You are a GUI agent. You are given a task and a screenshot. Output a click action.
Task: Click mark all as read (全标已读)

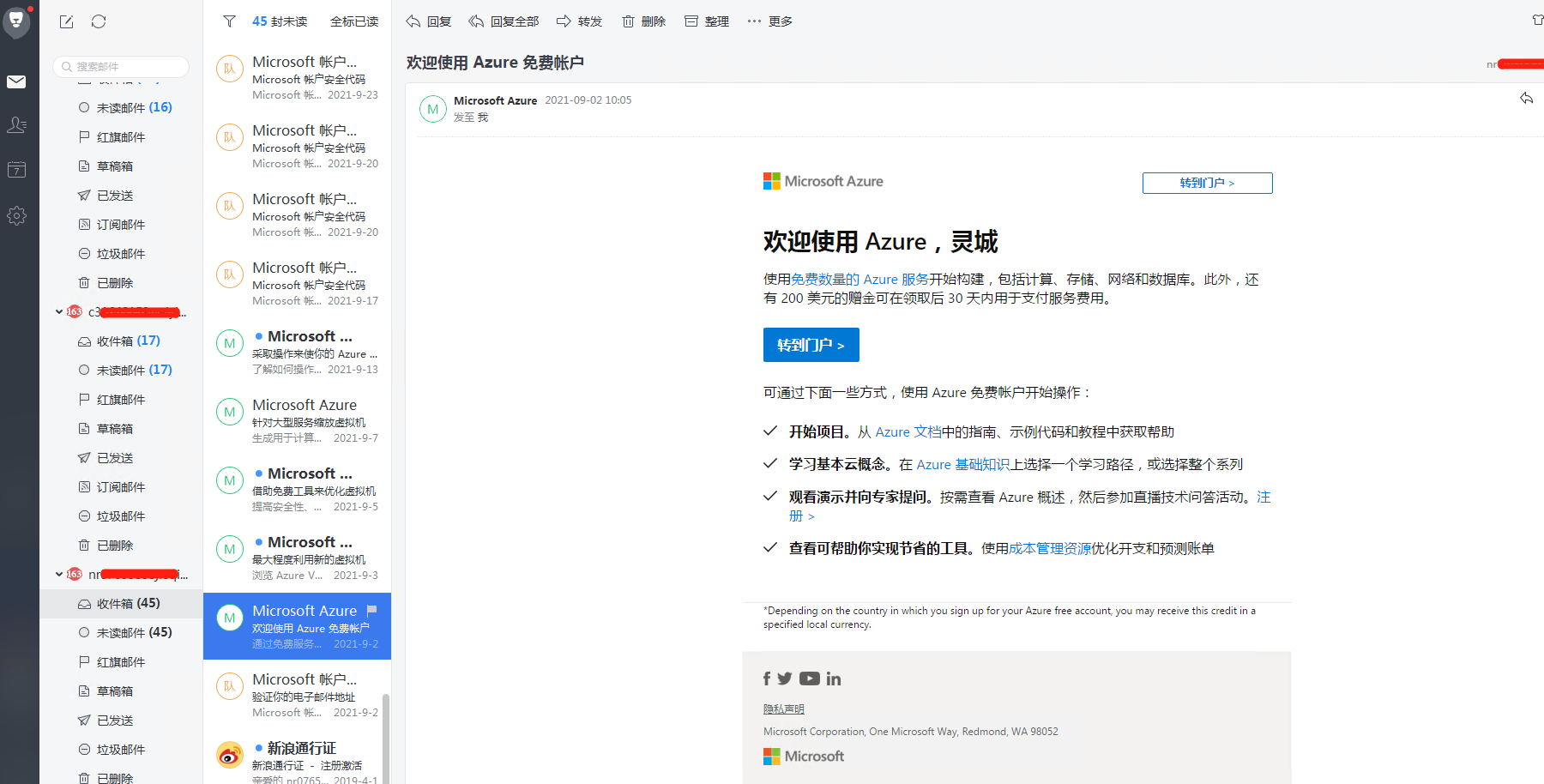[354, 21]
